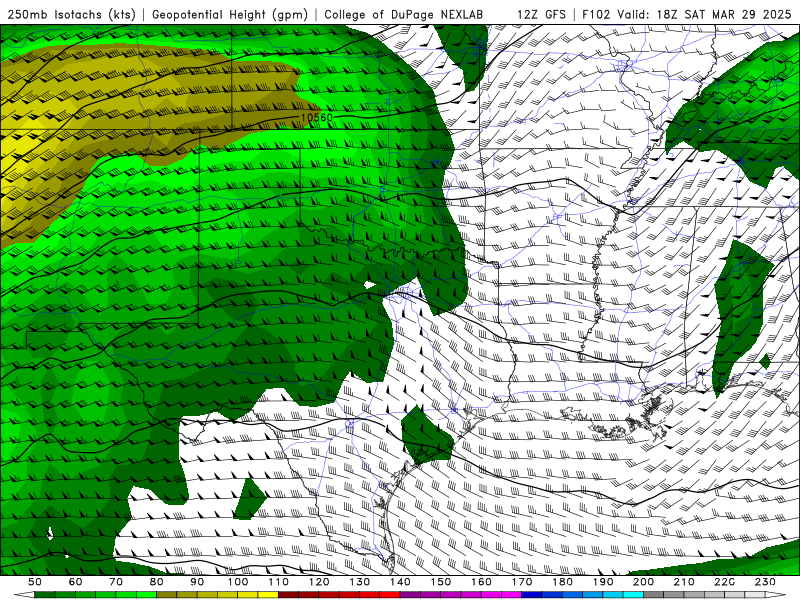Click the legend value 230
Screen dimensions: 800x600
765,582
